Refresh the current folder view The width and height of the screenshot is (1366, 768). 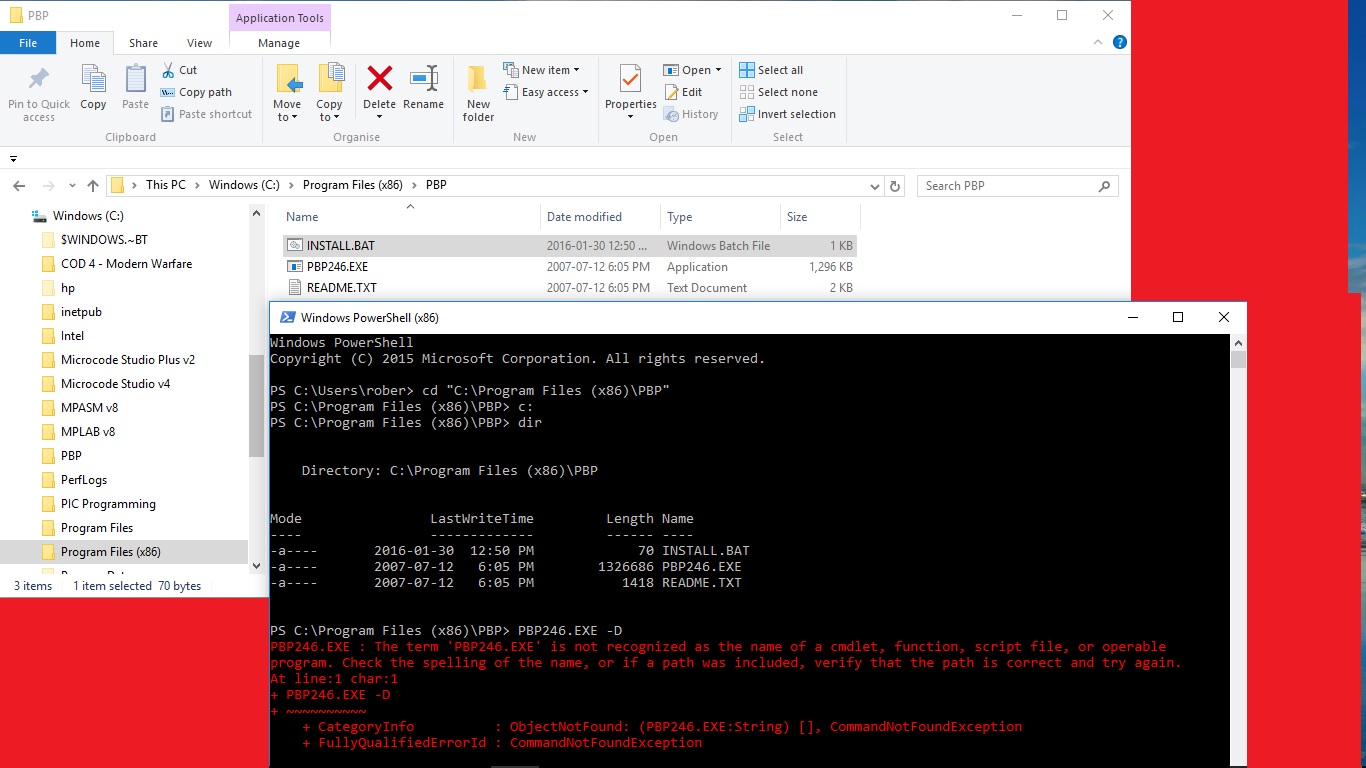click(895, 186)
